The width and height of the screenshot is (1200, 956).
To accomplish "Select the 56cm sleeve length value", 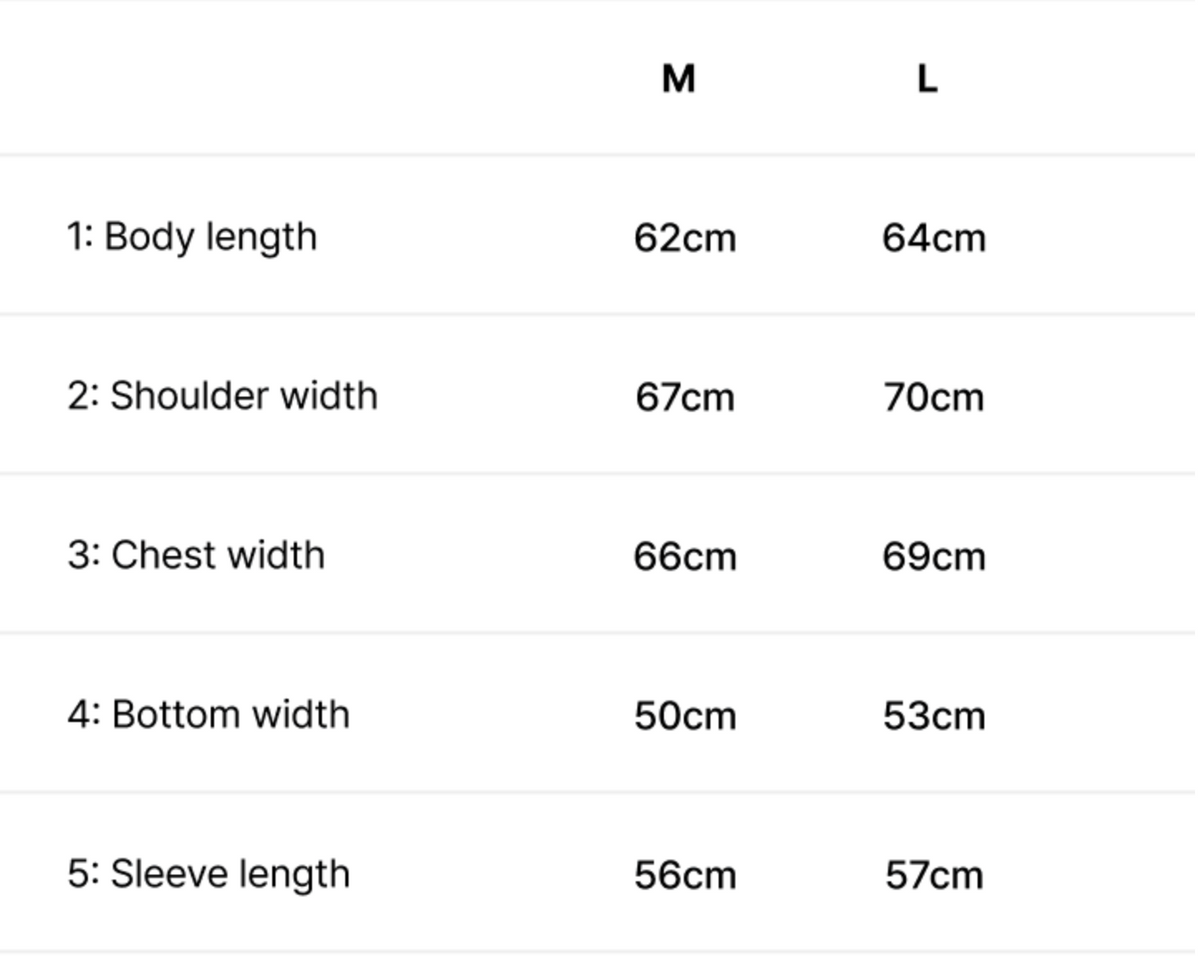I will pyautogui.click(x=685, y=875).
